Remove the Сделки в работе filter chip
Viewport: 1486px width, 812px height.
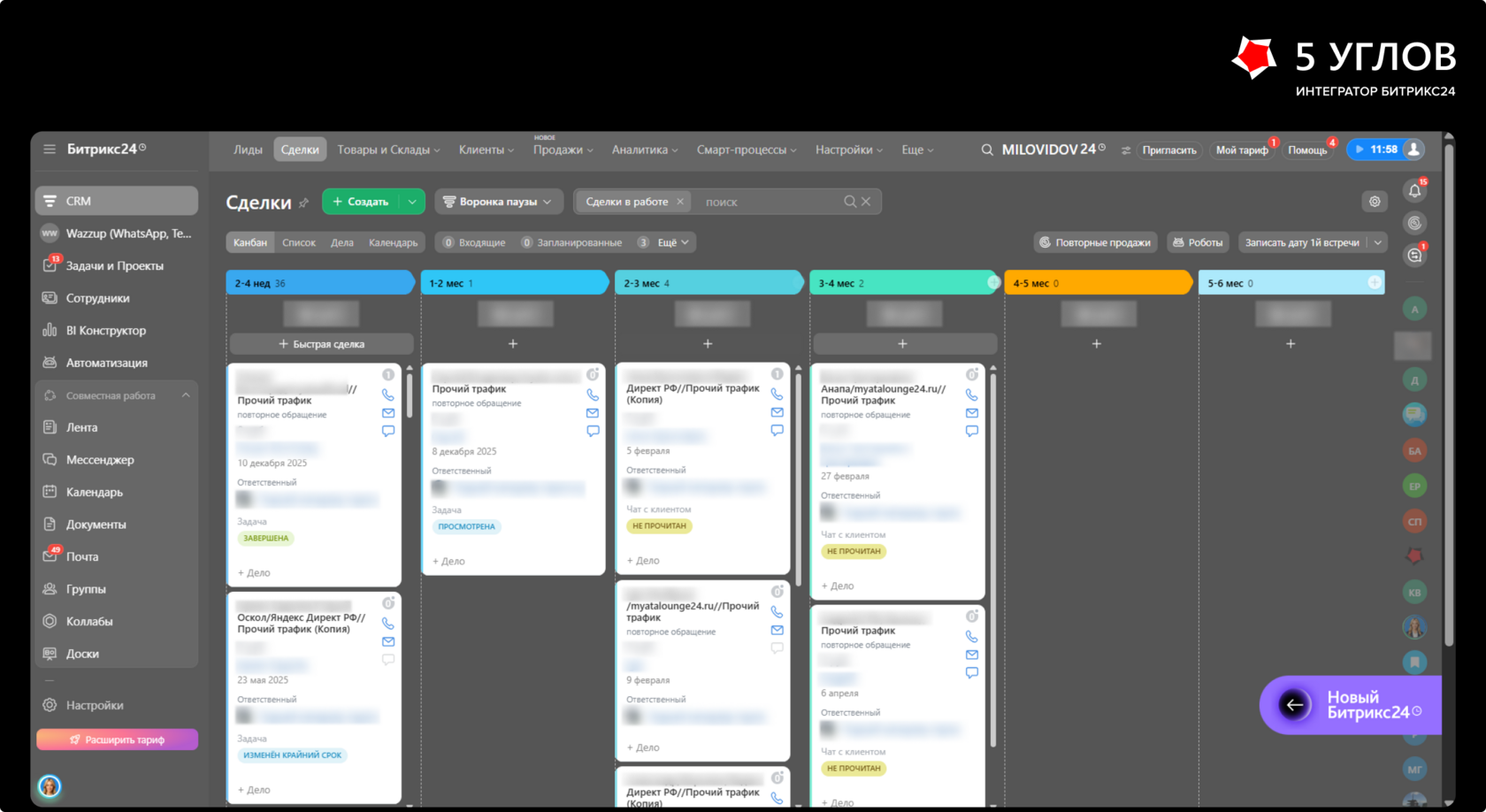(x=680, y=202)
